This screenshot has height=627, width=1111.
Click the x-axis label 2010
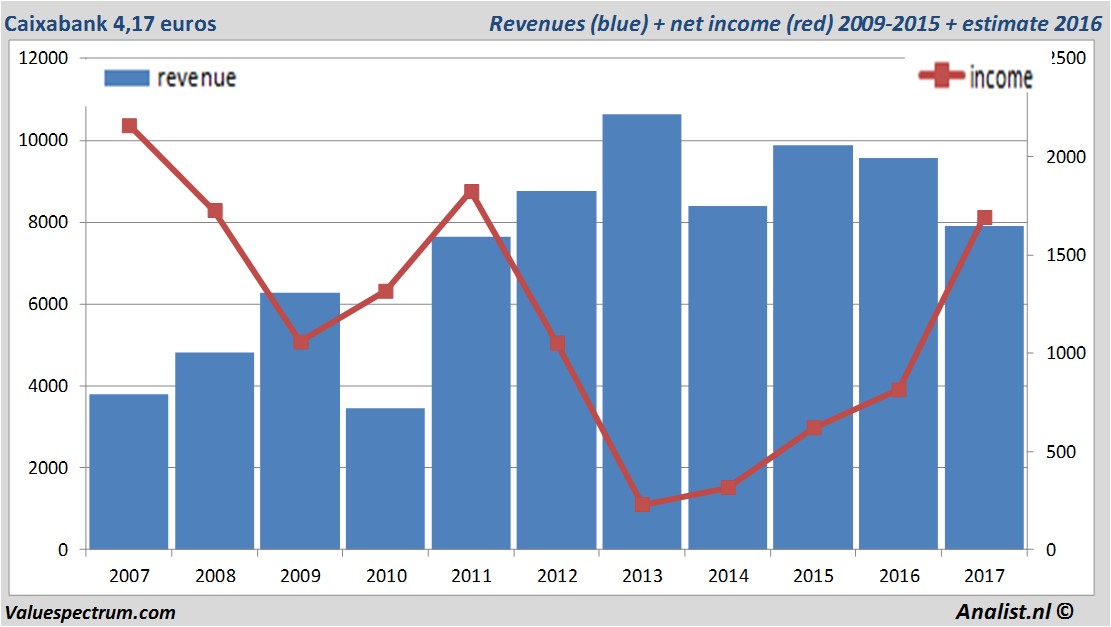[x=386, y=575]
